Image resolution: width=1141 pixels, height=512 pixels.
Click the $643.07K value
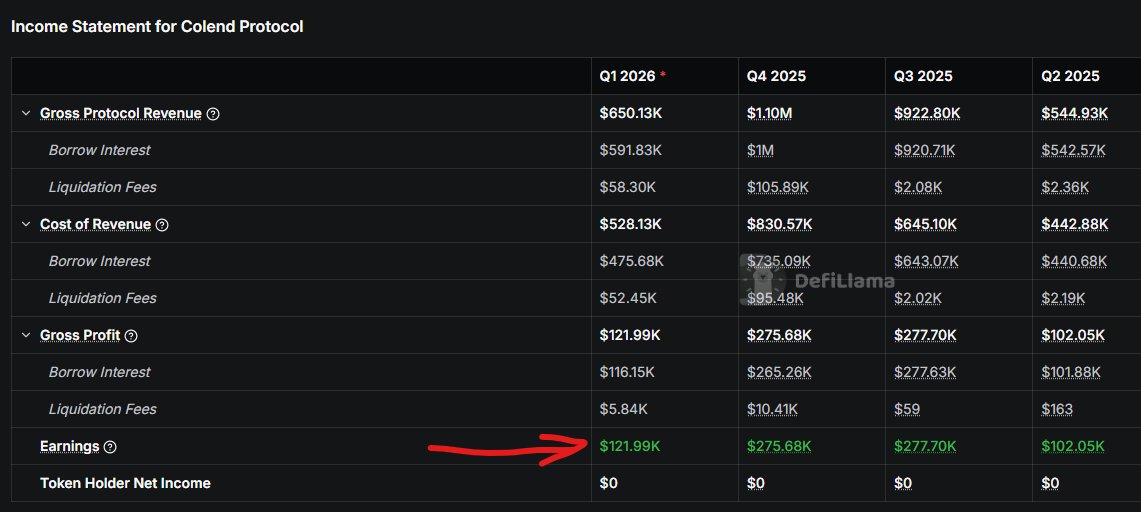click(x=926, y=261)
